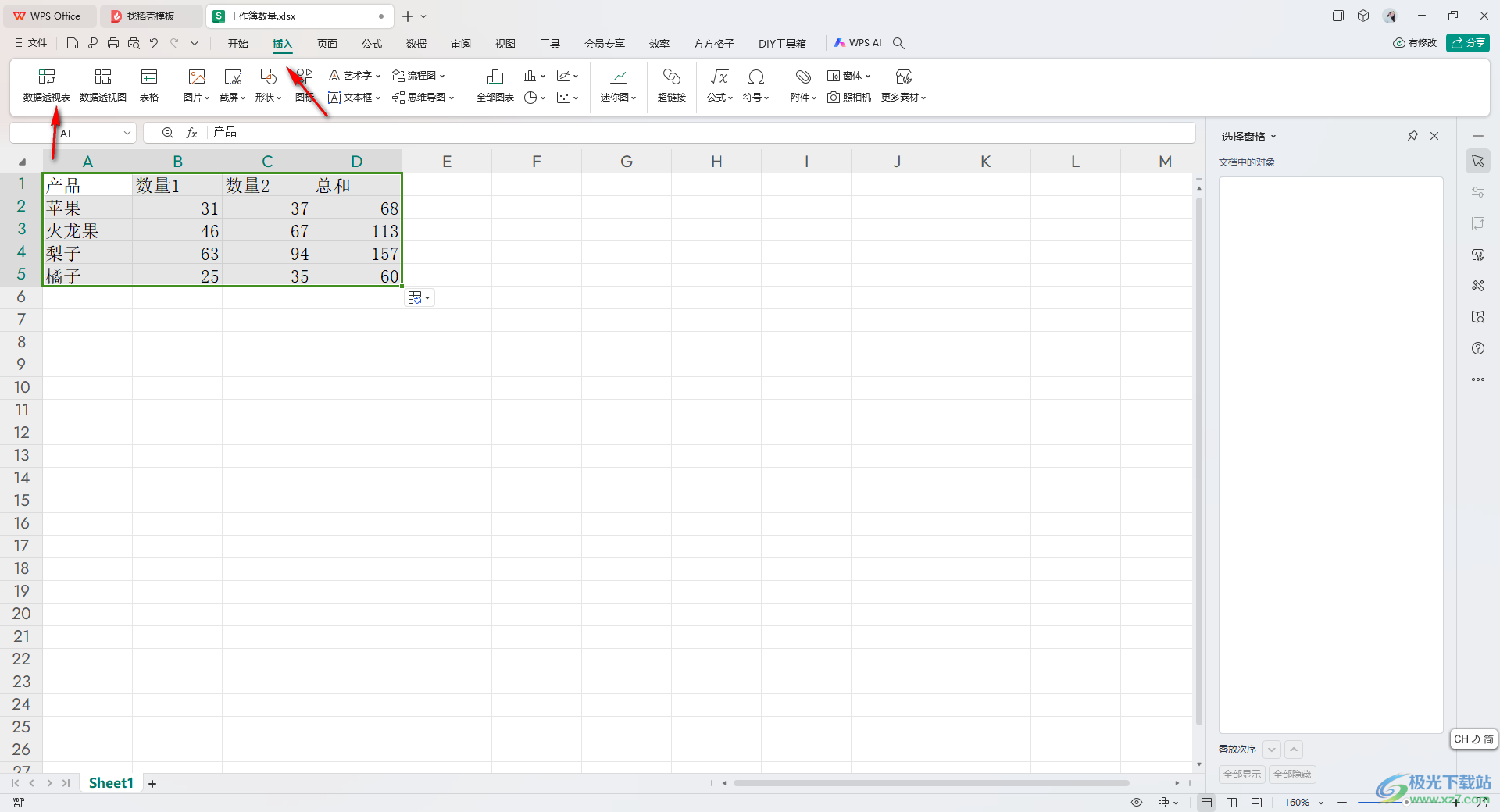Open the 艺术字 WordArt dropdown
Image resolution: width=1500 pixels, height=812 pixels.
355,76
